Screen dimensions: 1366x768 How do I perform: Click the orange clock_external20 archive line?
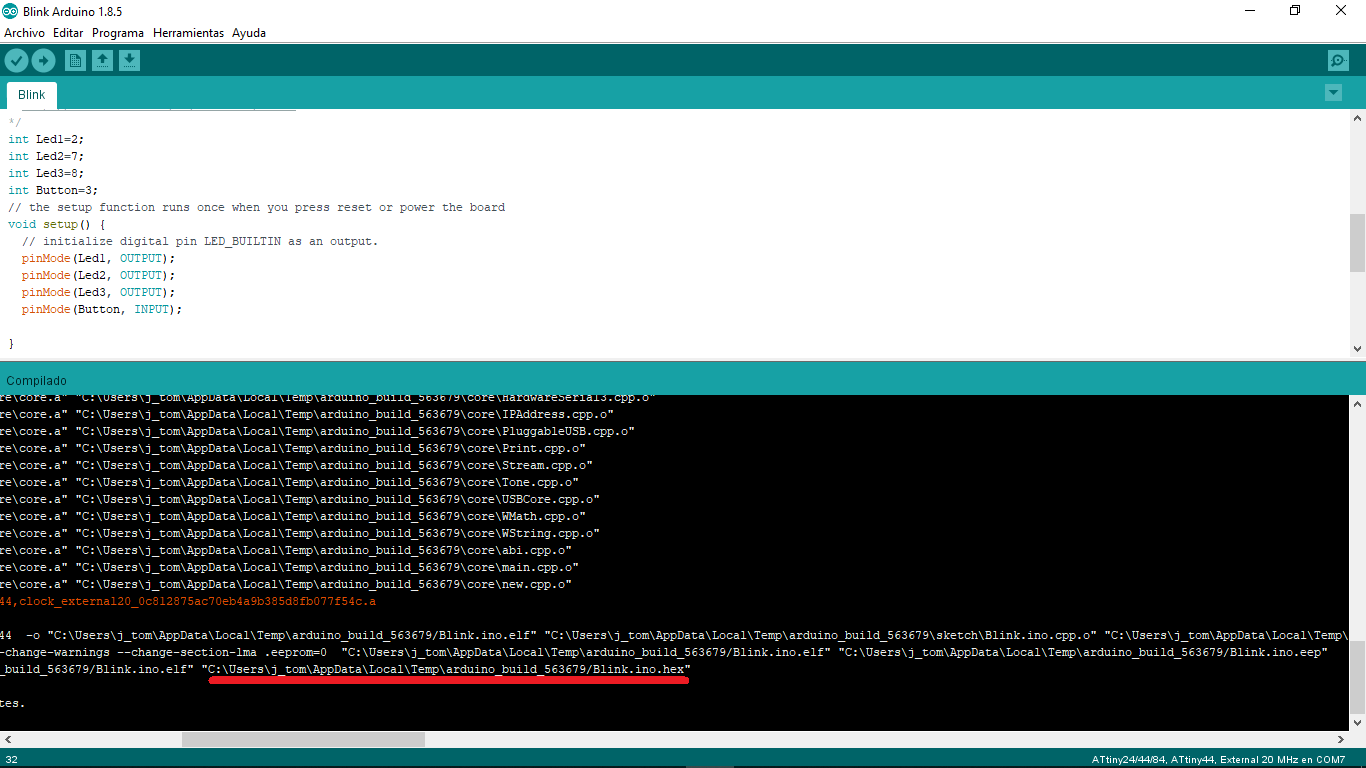tap(188, 602)
